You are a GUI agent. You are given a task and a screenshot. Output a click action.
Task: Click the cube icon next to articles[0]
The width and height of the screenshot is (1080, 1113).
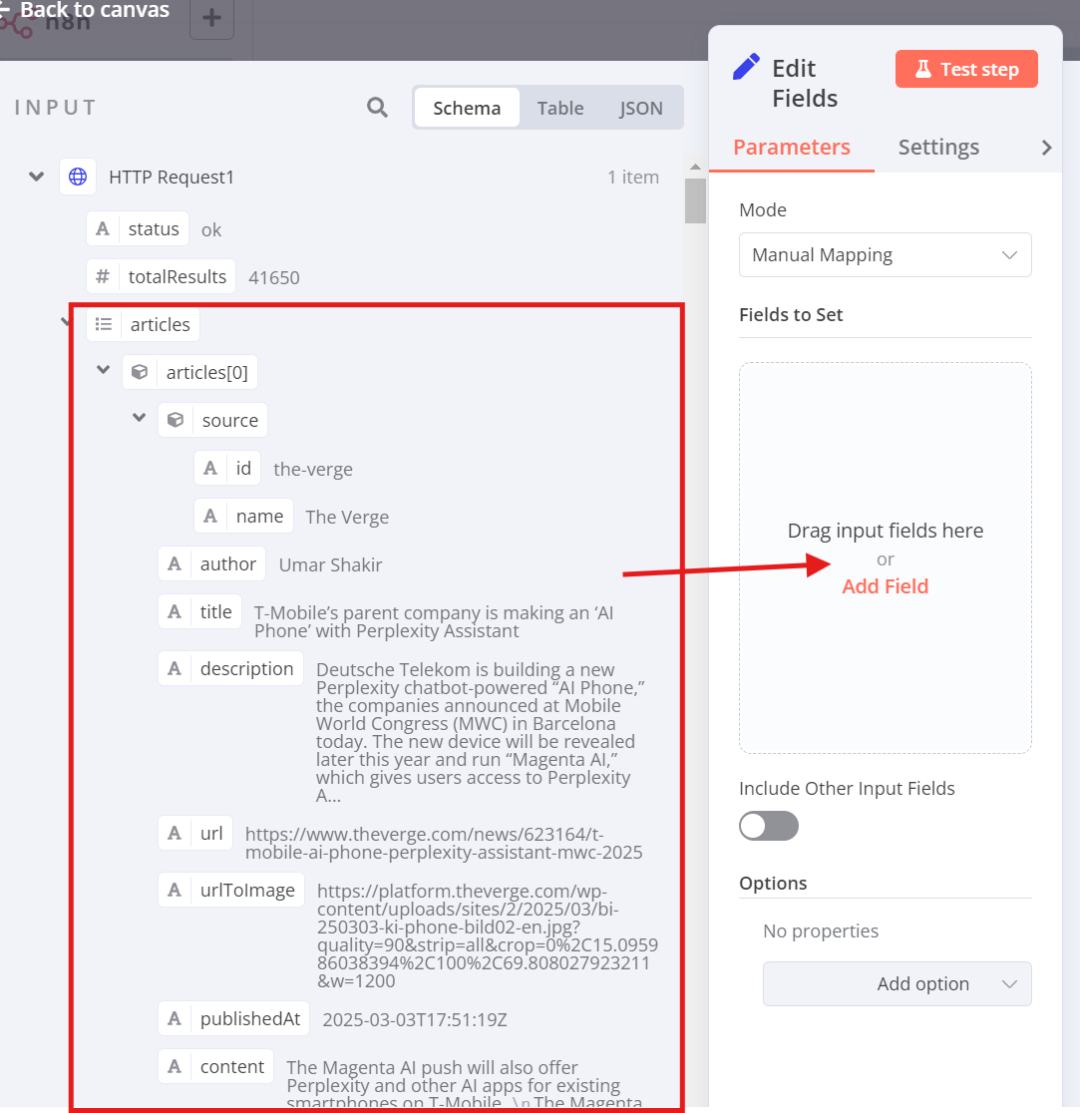(x=140, y=372)
